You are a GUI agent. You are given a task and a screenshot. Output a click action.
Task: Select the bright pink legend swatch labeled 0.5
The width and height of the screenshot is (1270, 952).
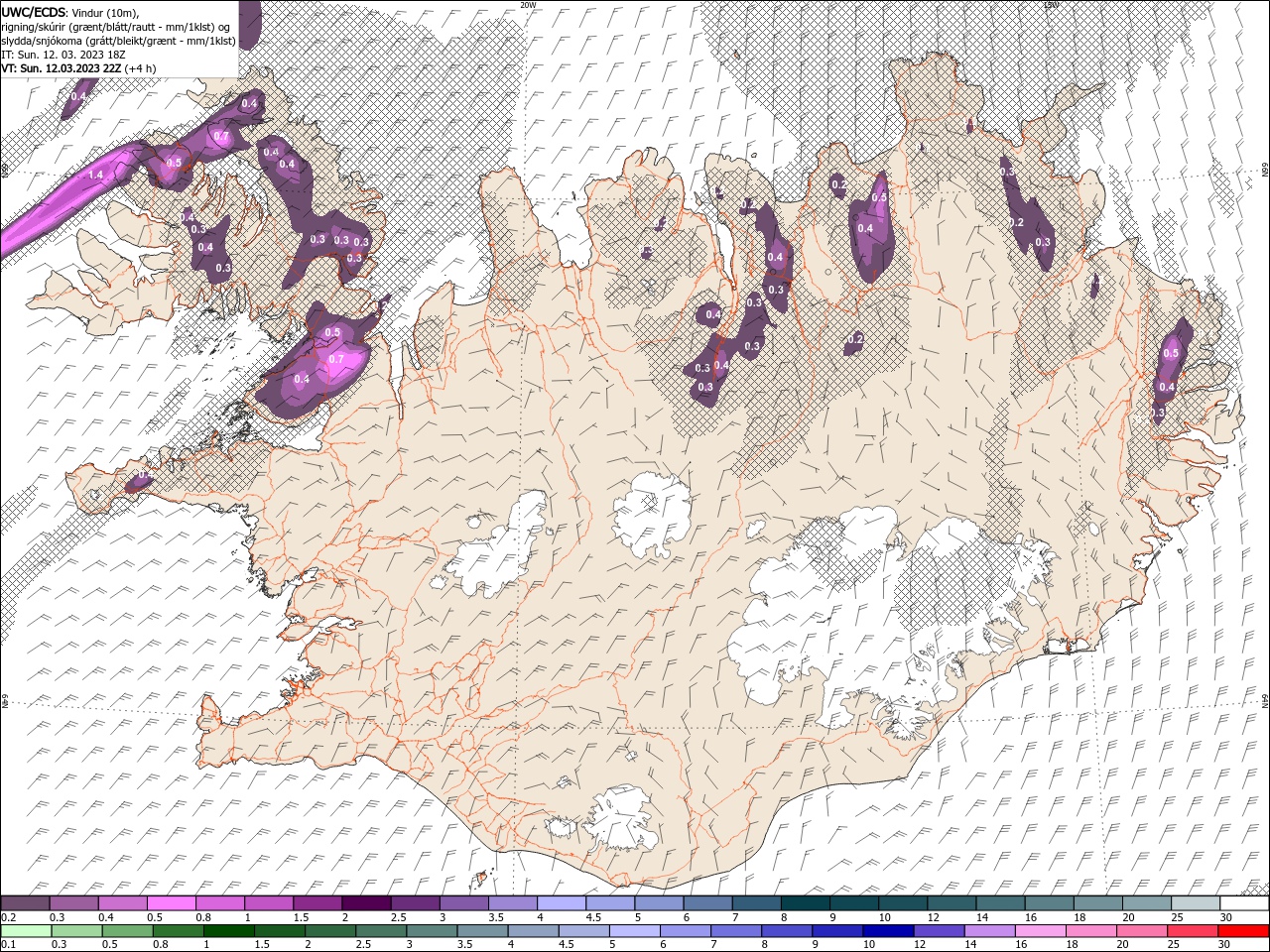coord(171,903)
